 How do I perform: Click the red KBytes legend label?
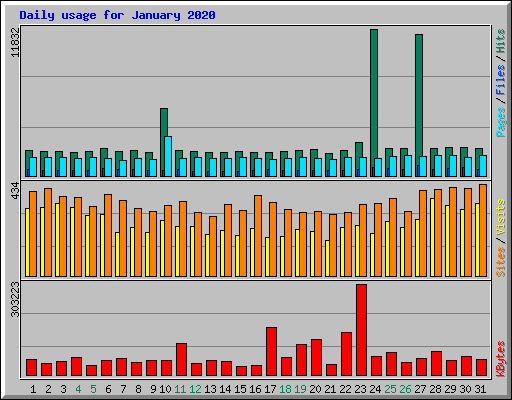[501, 359]
